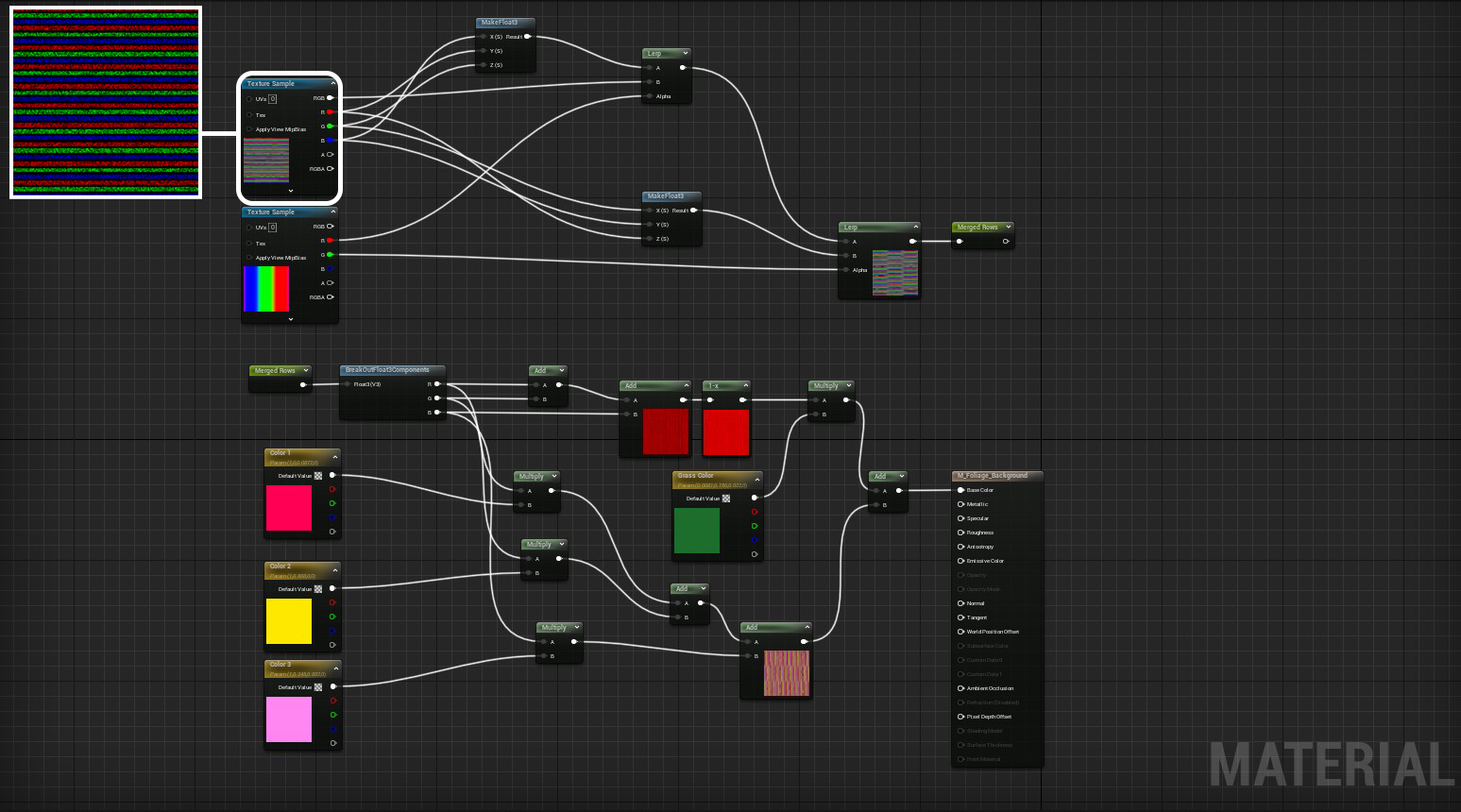Click UVs index field on rainbow Texture Sample
This screenshot has height=812, width=1461.
[x=273, y=228]
